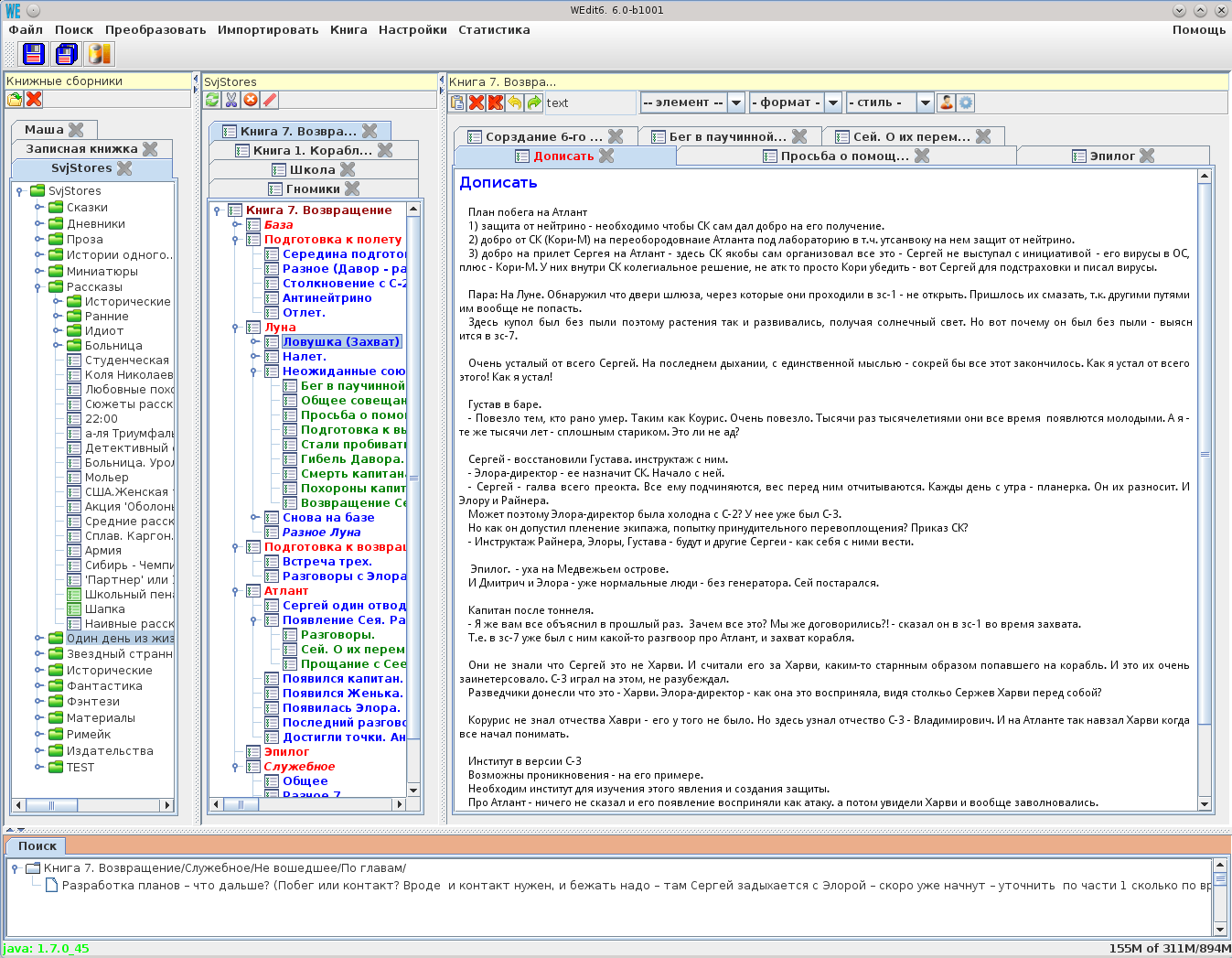Expand the Сказки folder in the tree
The image size is (1232, 958).
(x=38, y=208)
